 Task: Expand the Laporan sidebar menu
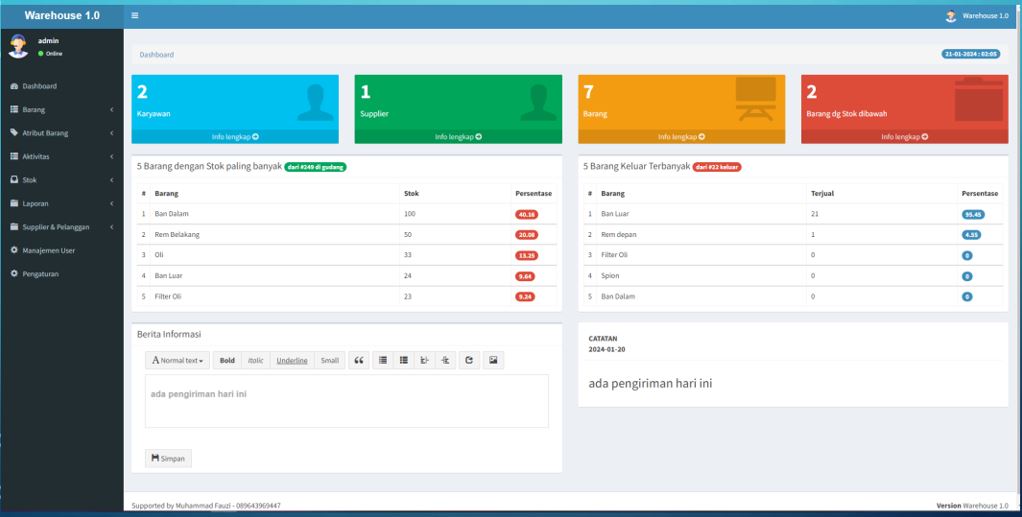[60, 204]
